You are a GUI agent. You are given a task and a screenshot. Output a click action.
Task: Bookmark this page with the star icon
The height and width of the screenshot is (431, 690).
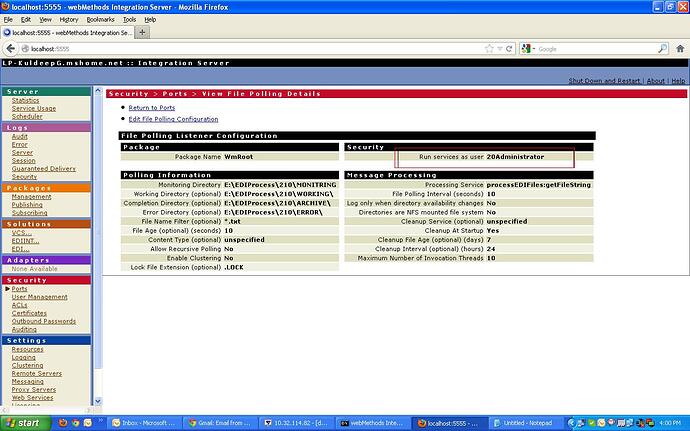coord(489,49)
